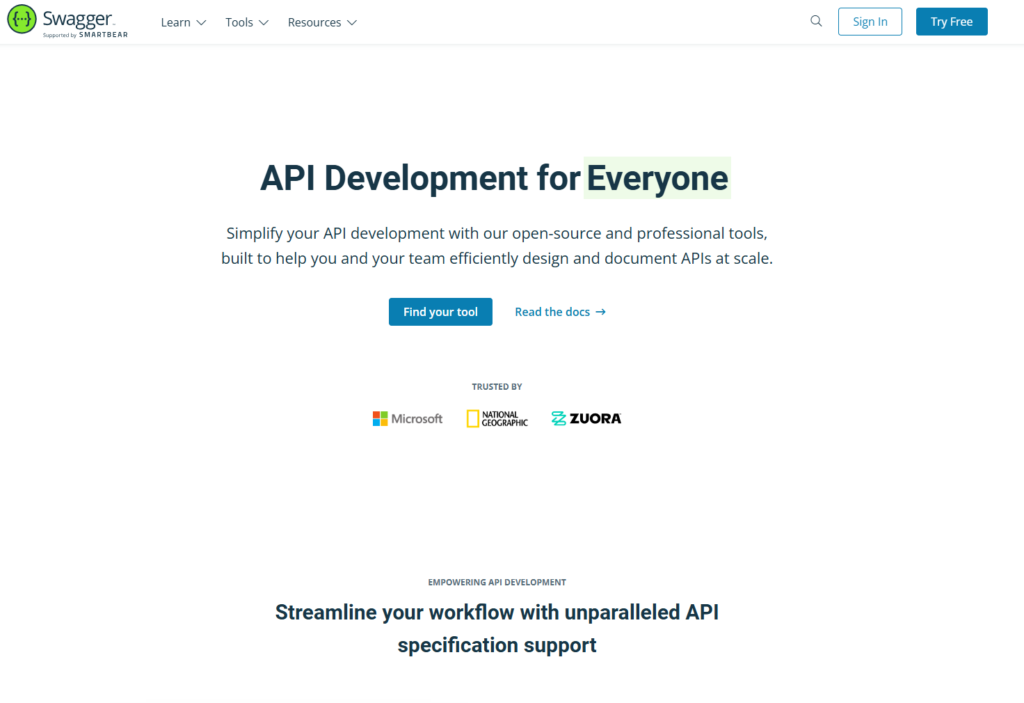Expand the chevron next to Resources
This screenshot has height=703, width=1024.
(352, 23)
